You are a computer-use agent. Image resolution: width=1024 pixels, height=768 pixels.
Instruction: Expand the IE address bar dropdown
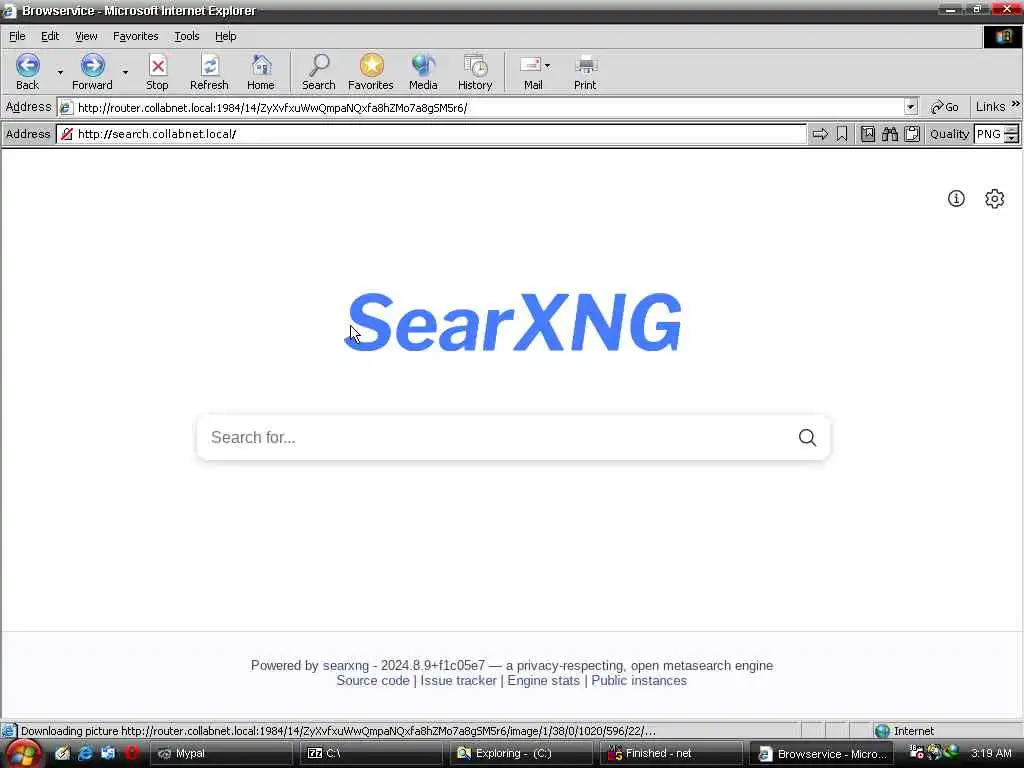point(911,107)
